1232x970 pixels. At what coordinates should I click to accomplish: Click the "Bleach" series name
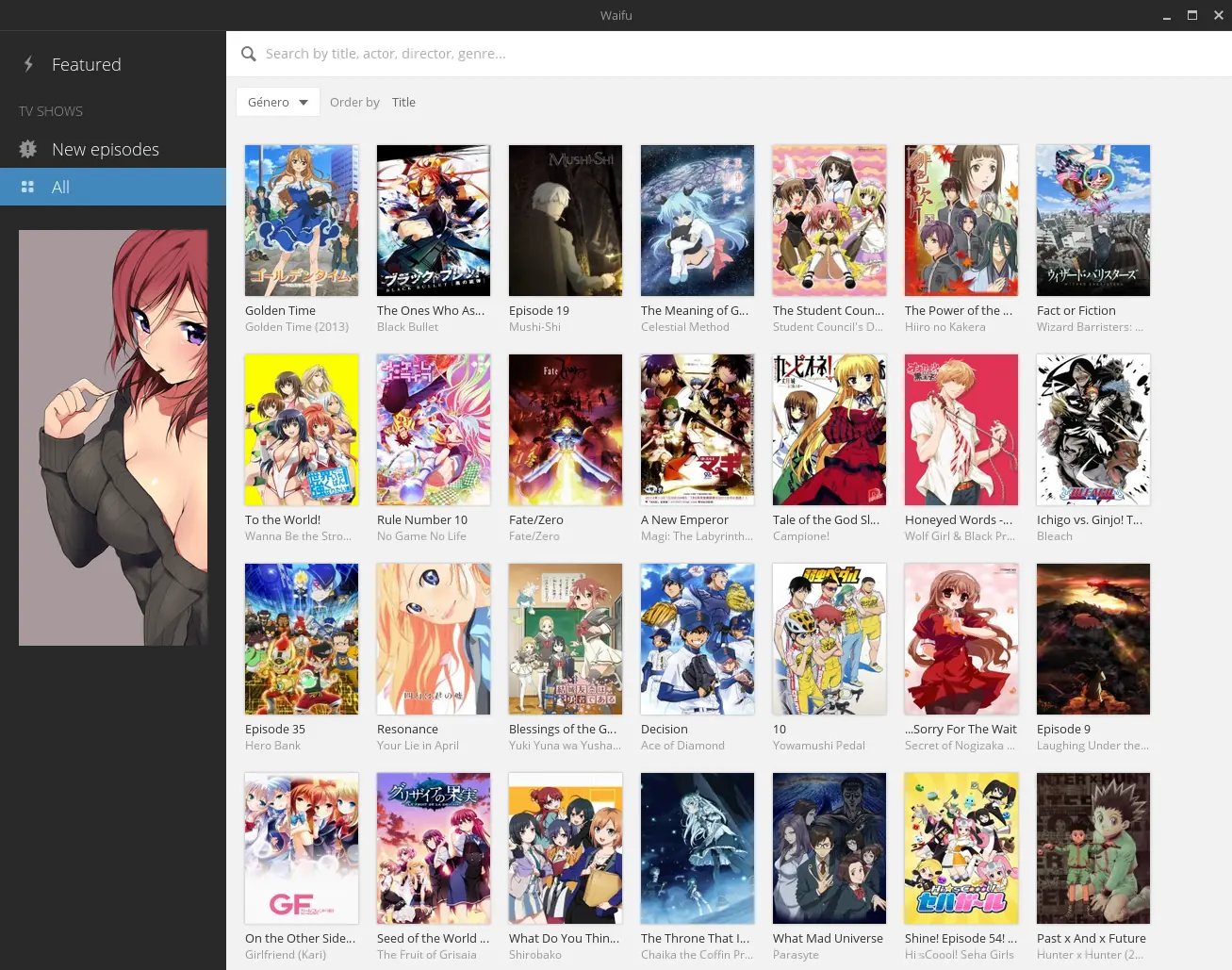[x=1055, y=536]
